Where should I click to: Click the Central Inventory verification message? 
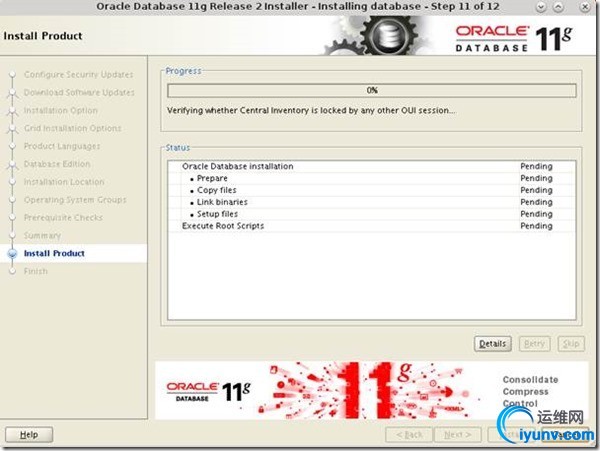pos(311,111)
